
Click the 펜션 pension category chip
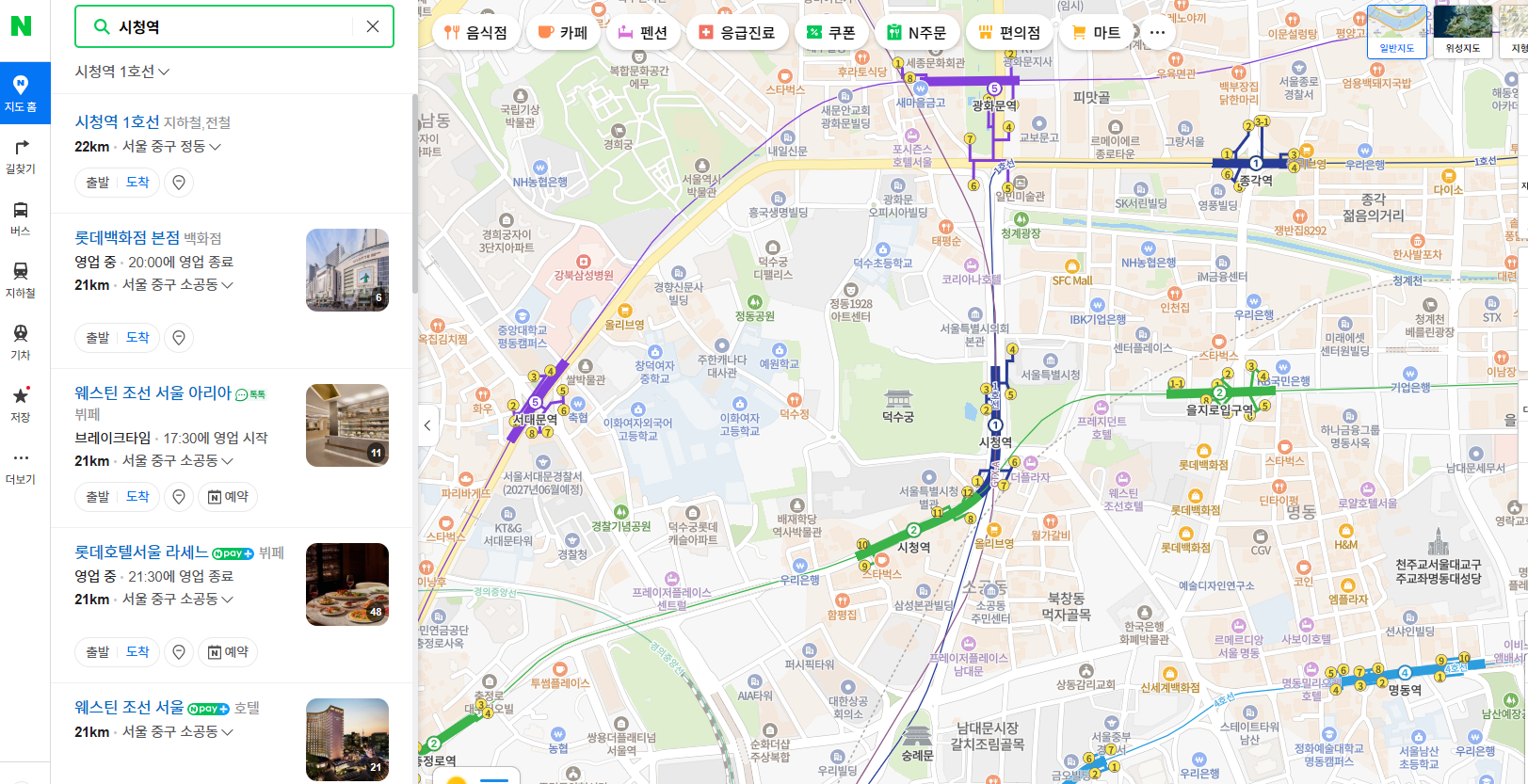point(642,32)
